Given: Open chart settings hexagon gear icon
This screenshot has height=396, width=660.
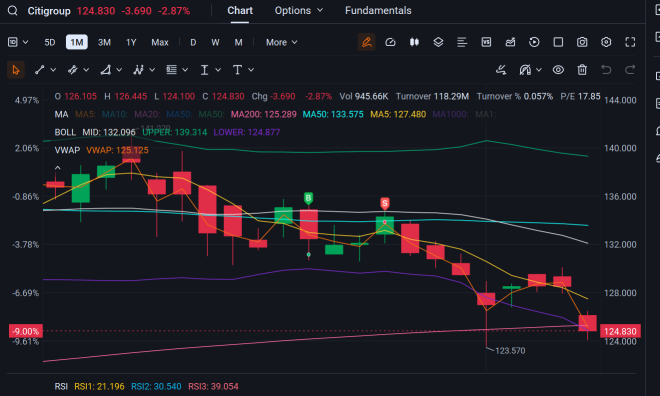Looking at the screenshot, I should click(606, 42).
